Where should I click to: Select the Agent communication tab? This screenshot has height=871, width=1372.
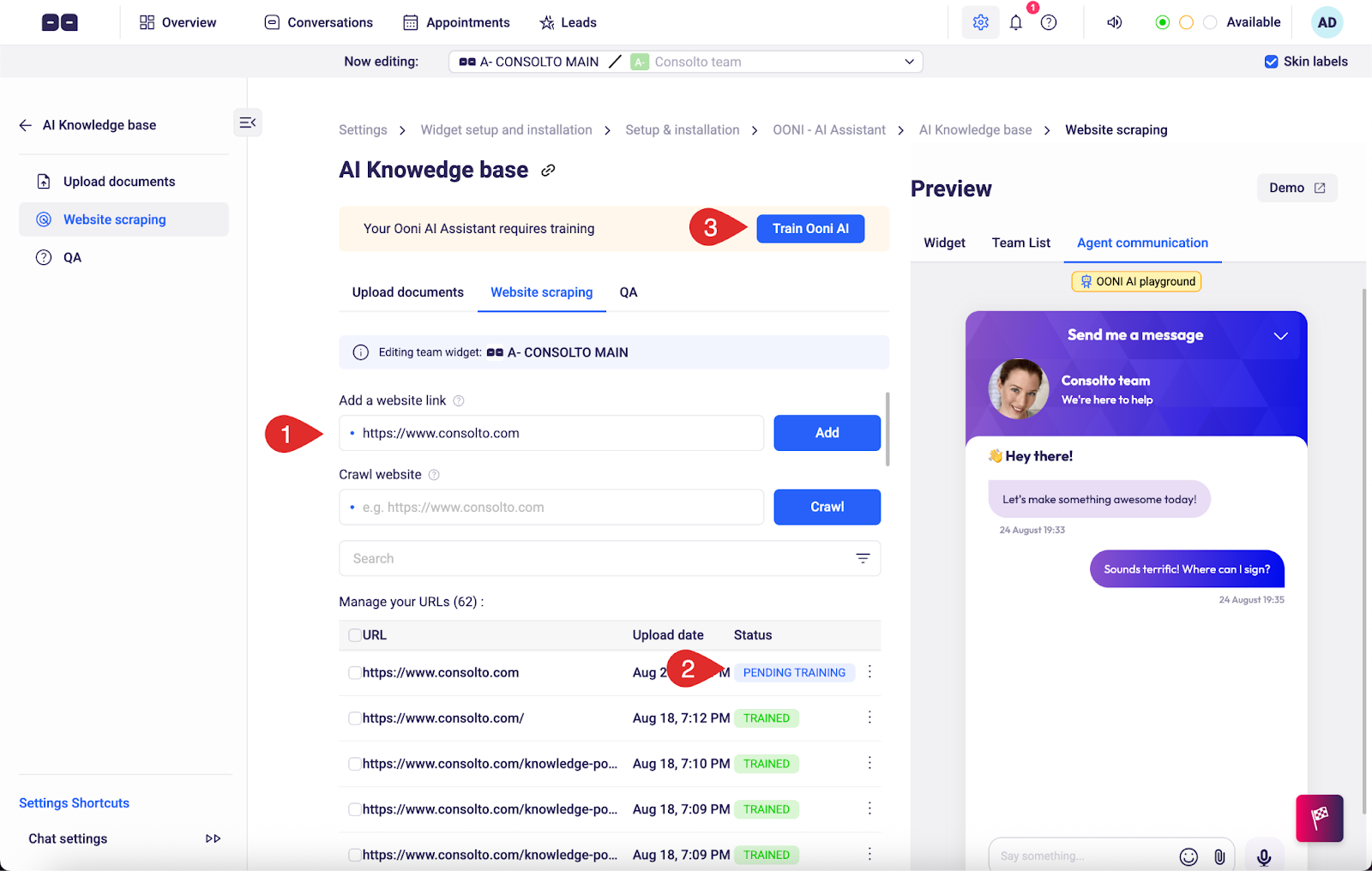pyautogui.click(x=1143, y=243)
